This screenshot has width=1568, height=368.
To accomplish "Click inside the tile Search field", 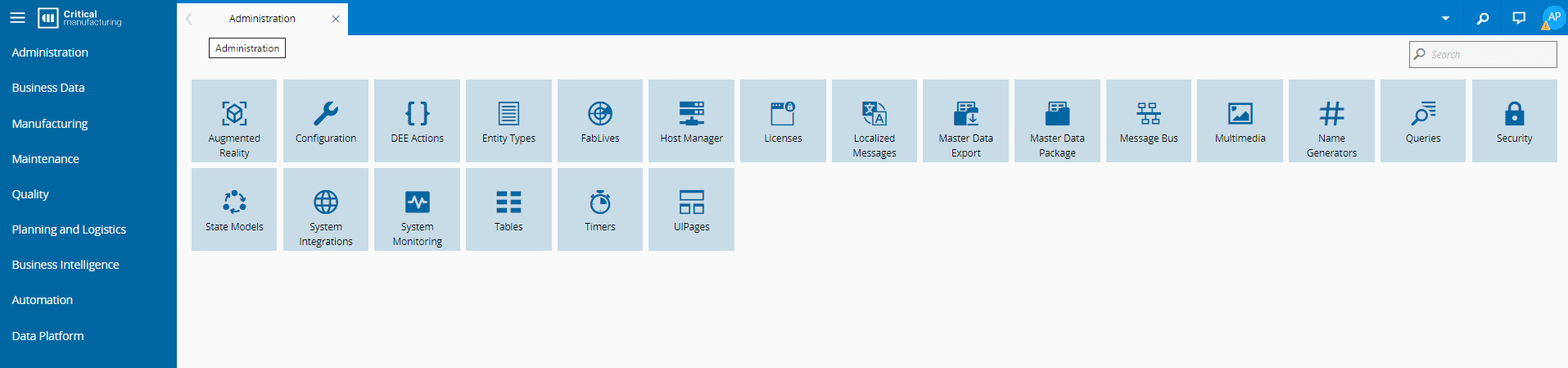I will [1483, 54].
